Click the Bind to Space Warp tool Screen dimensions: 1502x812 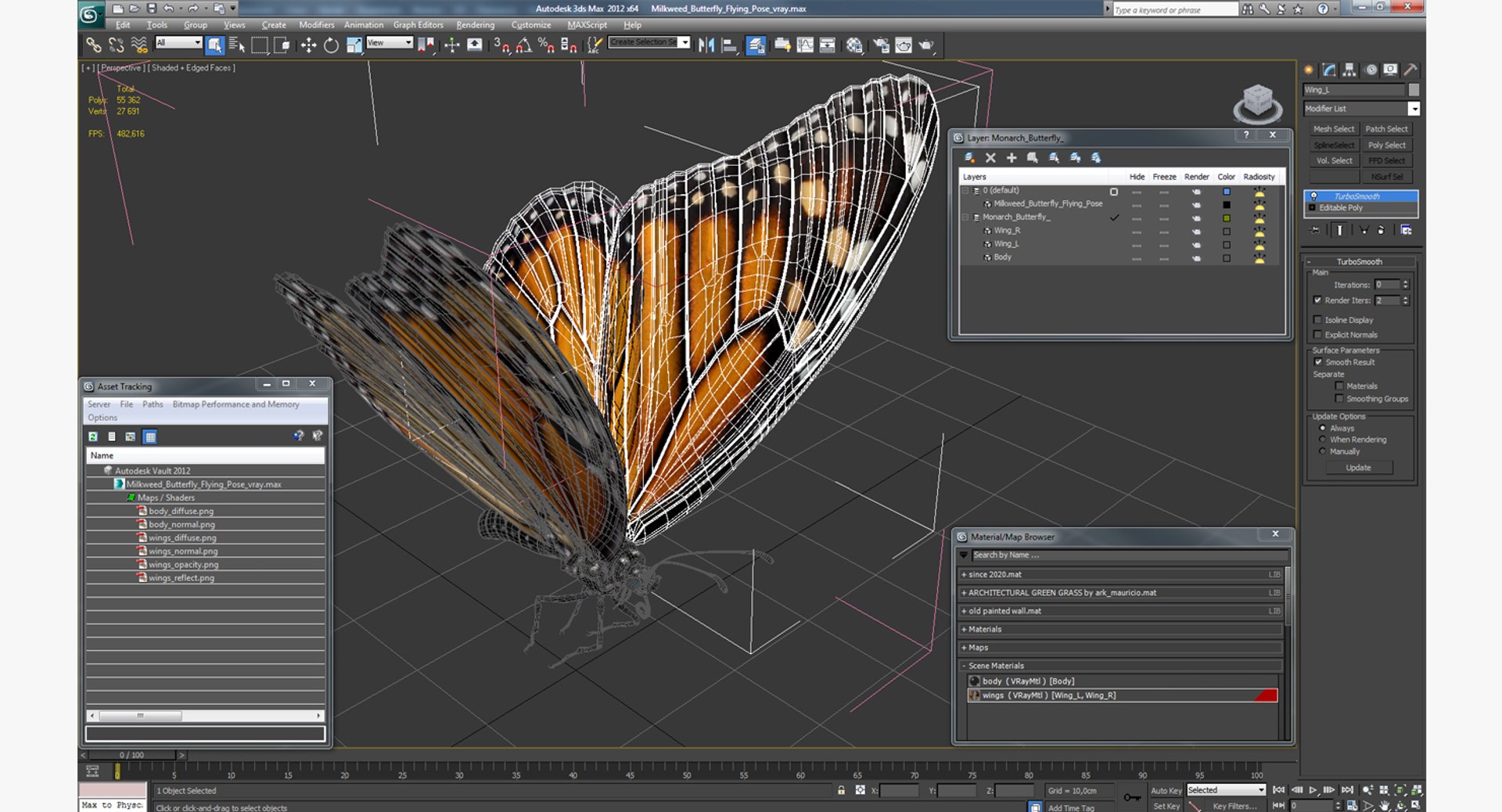(139, 45)
